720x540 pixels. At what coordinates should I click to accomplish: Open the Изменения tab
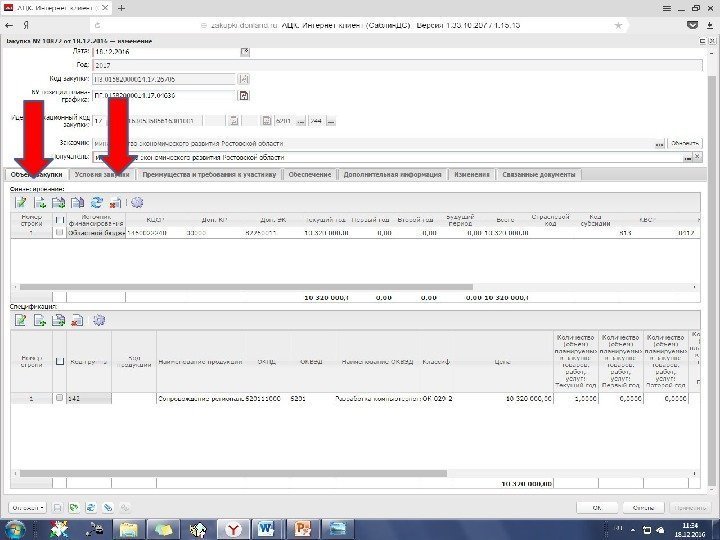pos(472,174)
